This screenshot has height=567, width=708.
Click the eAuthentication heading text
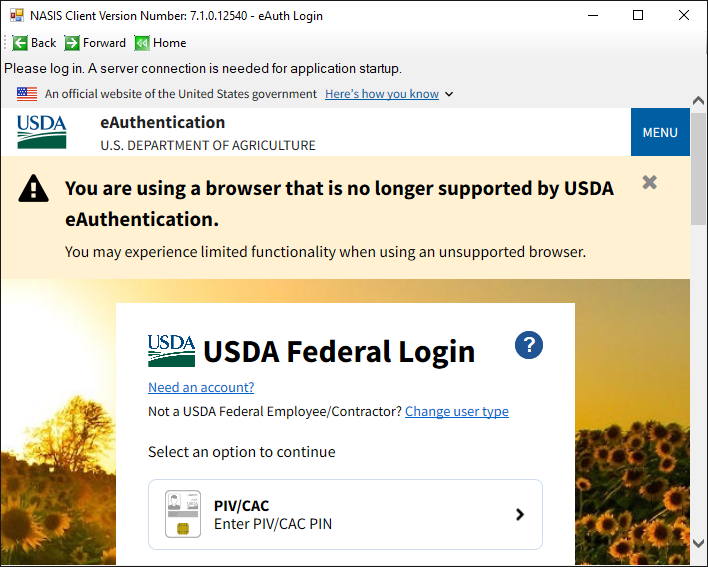[163, 122]
